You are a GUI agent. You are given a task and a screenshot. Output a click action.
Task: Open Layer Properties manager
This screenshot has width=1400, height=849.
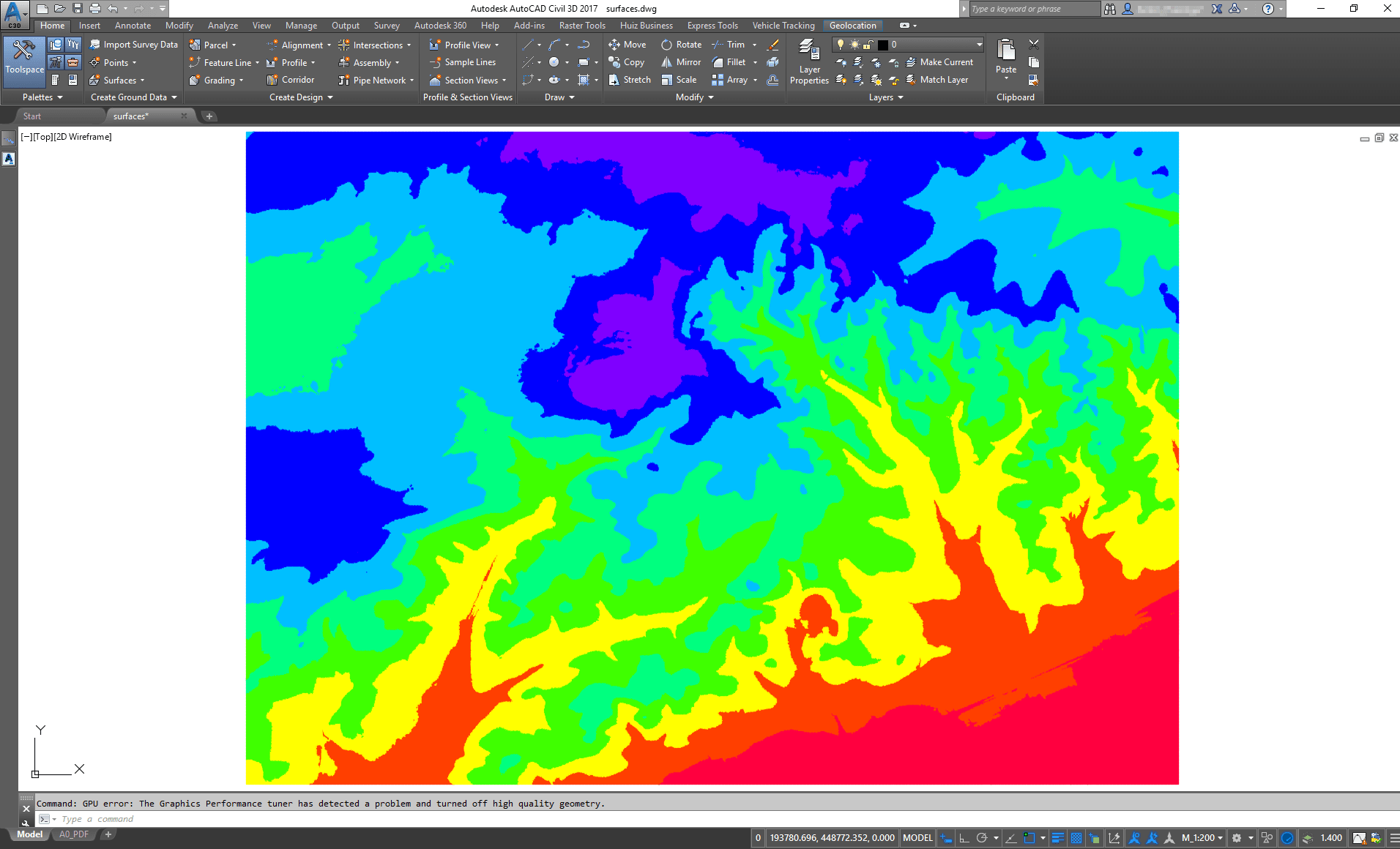[x=809, y=62]
